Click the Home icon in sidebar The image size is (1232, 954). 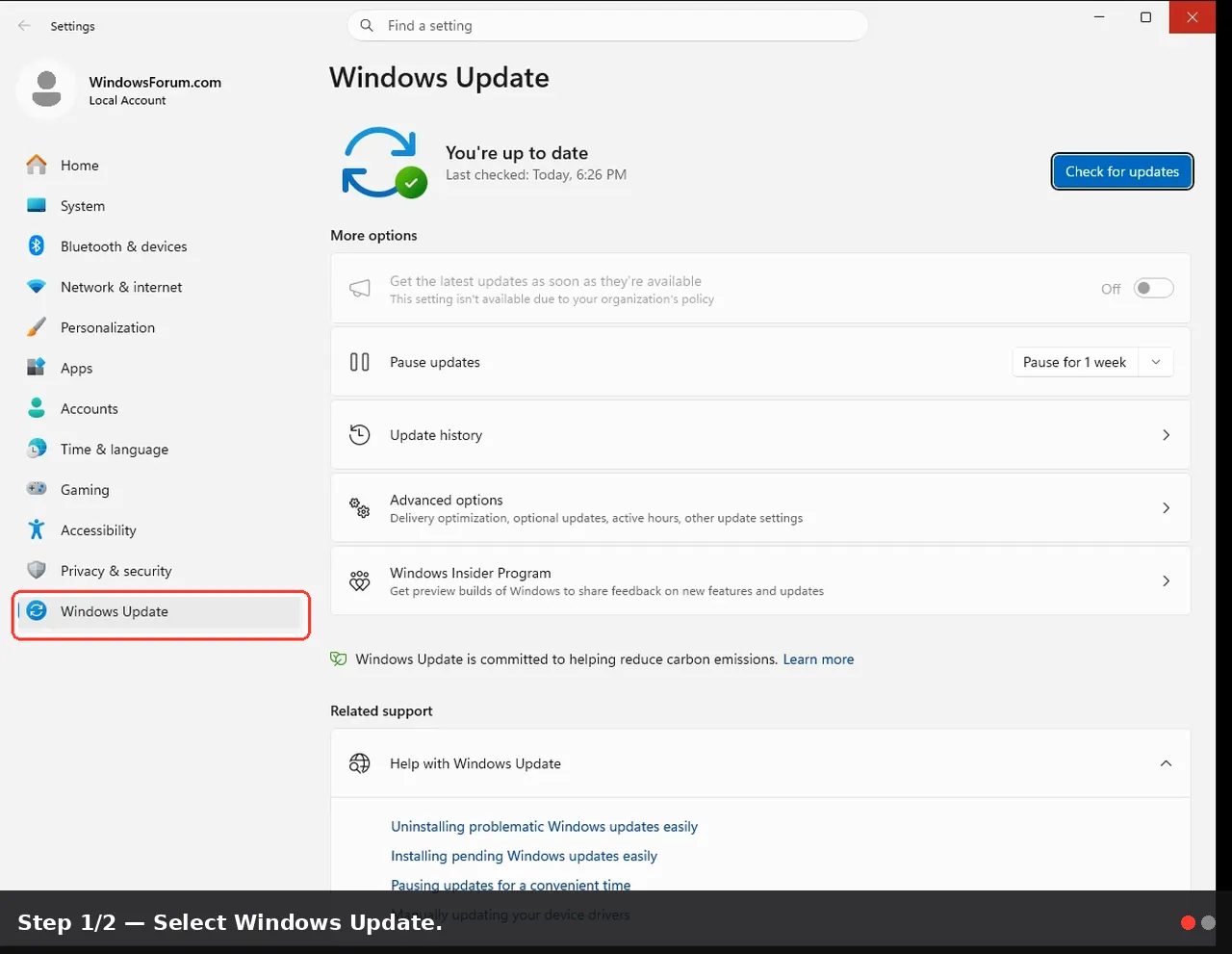coord(37,165)
